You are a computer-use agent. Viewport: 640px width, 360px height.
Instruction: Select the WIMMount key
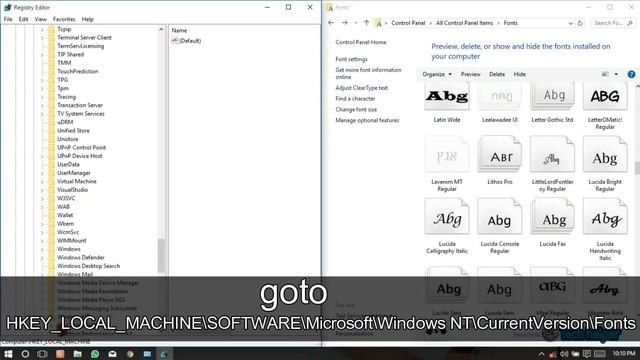click(x=71, y=241)
